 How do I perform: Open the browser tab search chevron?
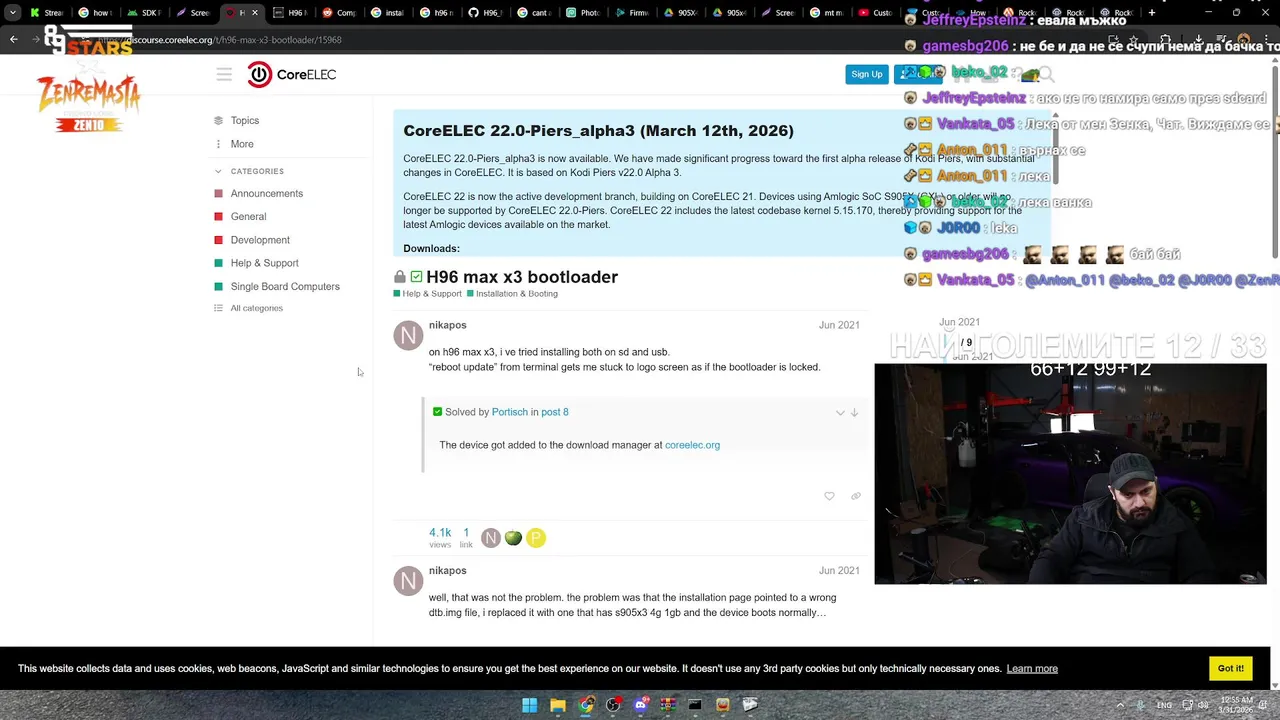click(x=12, y=13)
